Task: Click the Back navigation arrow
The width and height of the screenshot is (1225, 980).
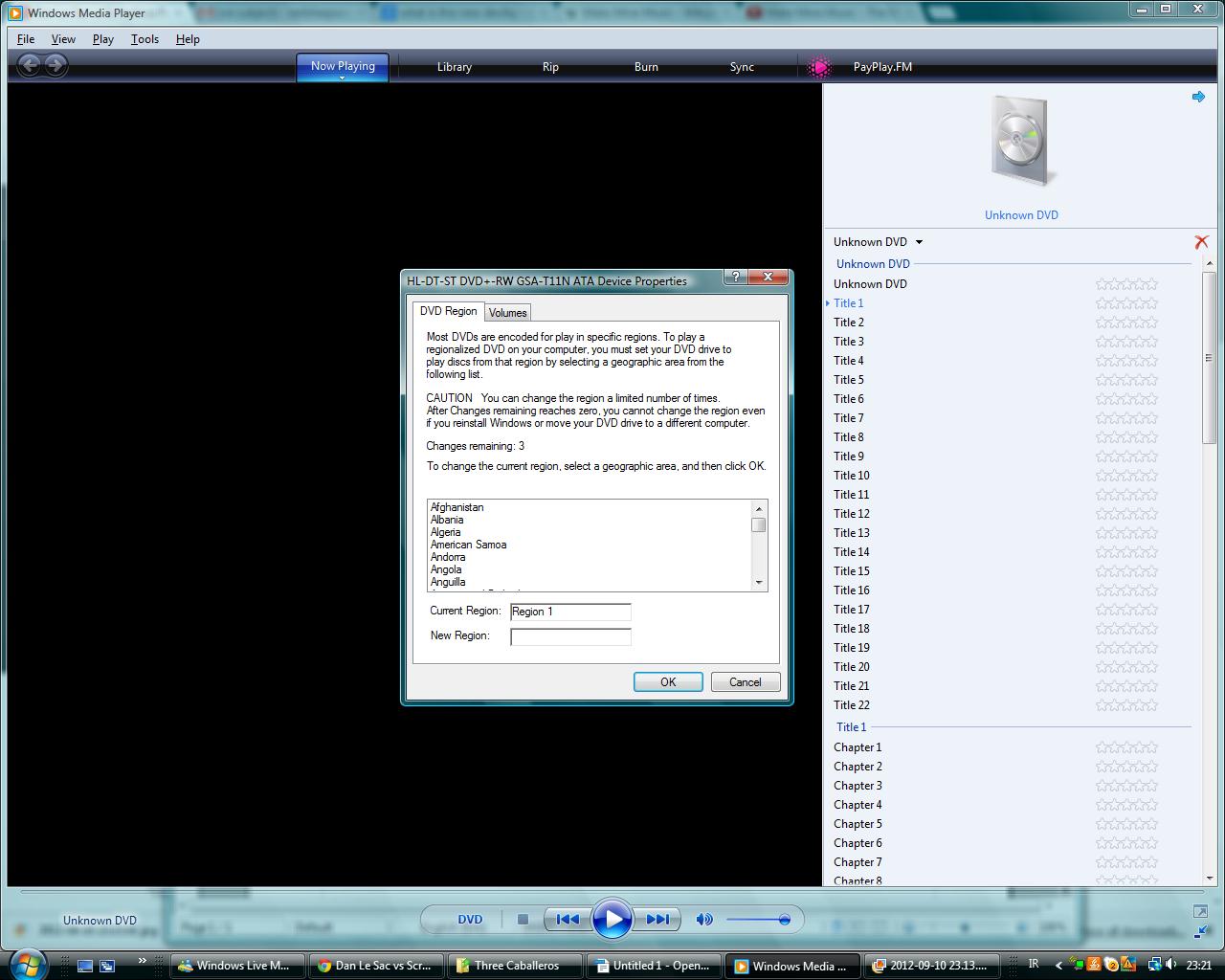Action: click(x=30, y=65)
